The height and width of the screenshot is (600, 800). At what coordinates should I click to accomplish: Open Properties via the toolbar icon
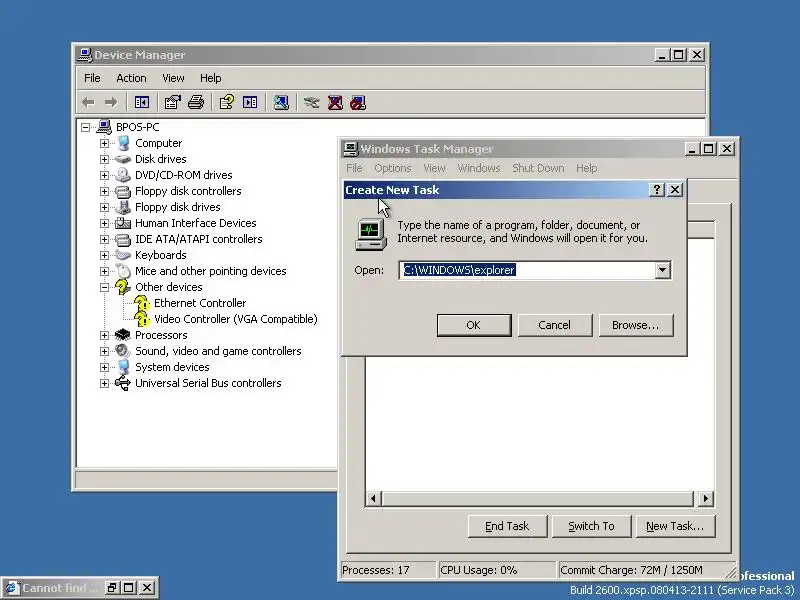point(172,103)
